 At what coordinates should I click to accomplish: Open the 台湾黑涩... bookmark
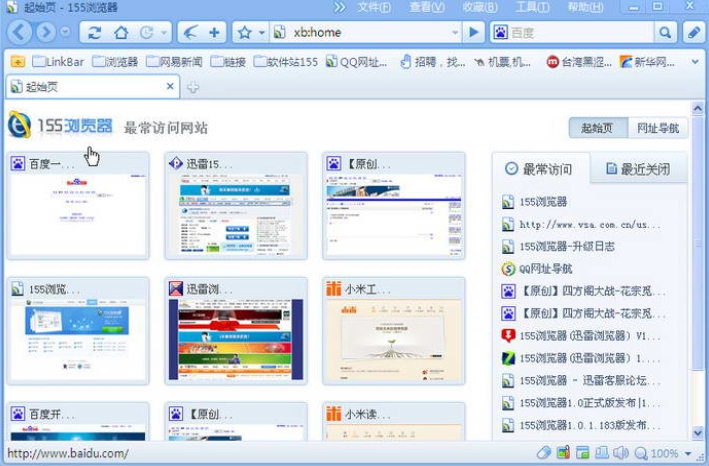[x=579, y=61]
